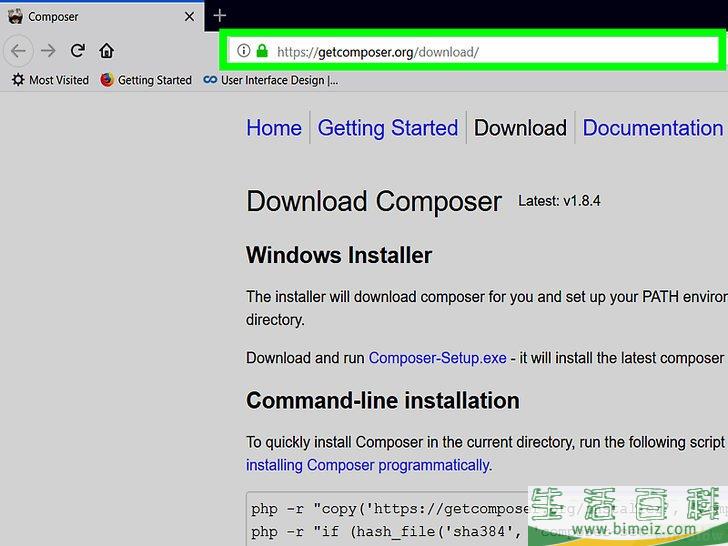This screenshot has width=728, height=546.
Task: Follow the installing Composer programmatically link
Action: coord(369,465)
